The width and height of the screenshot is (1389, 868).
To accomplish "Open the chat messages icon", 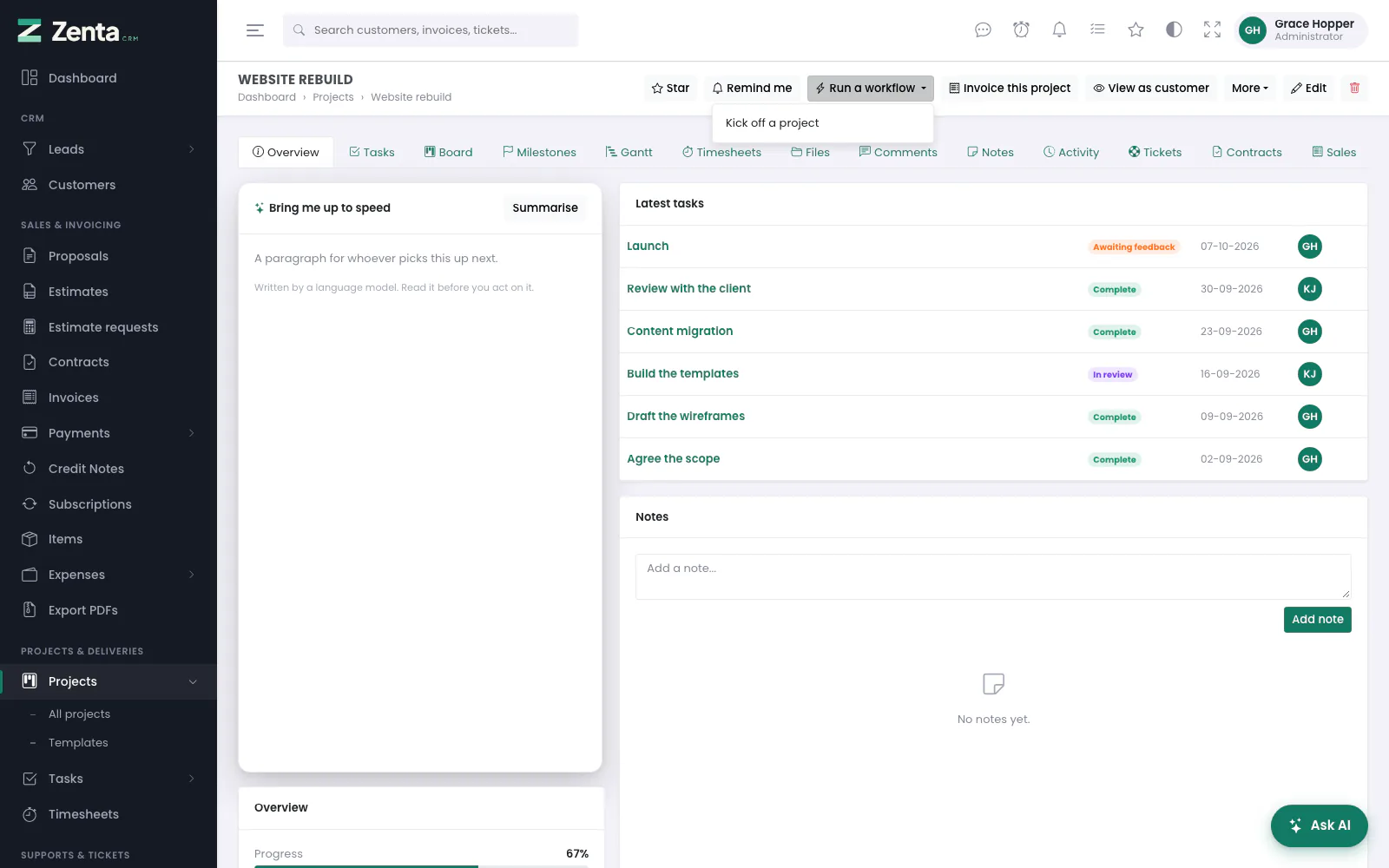I will tap(983, 30).
